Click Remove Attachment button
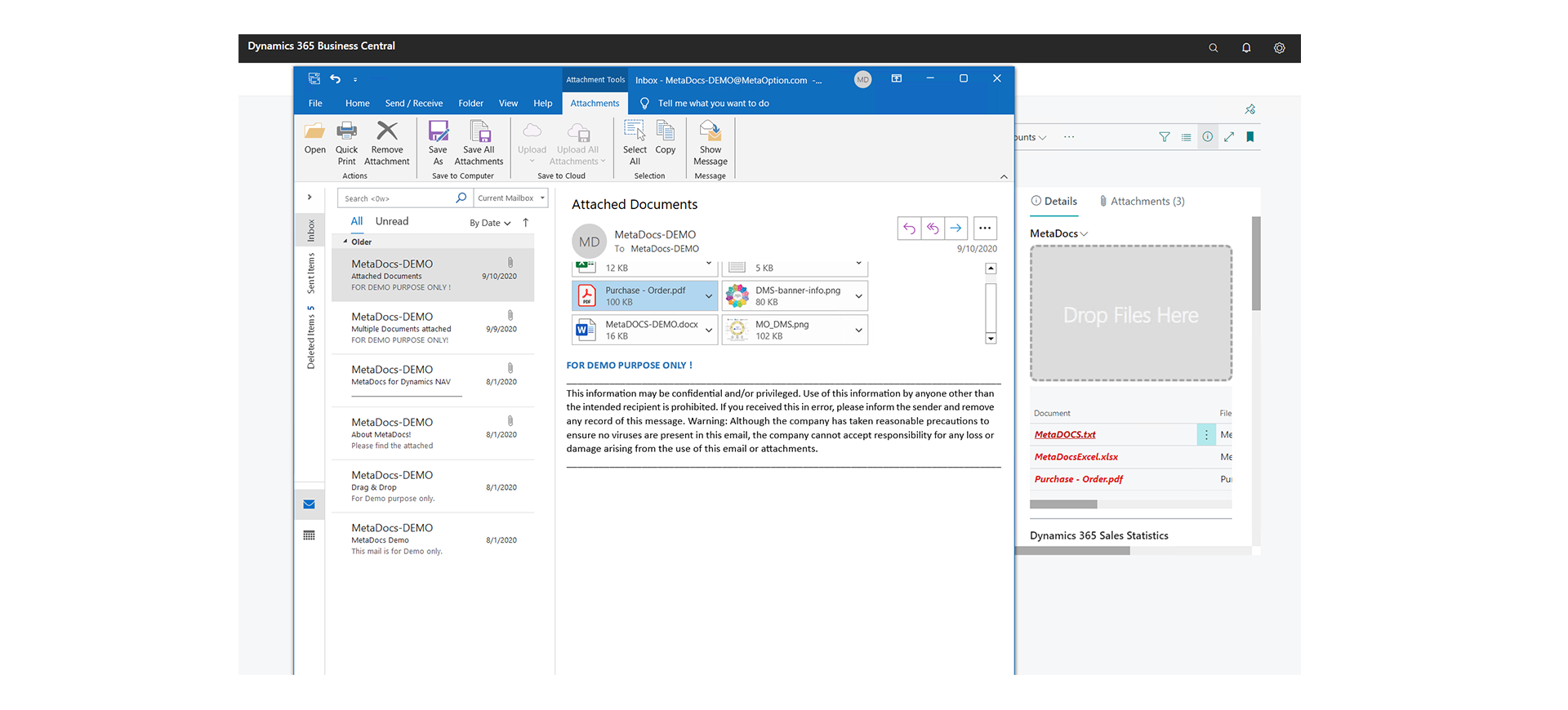1568x710 pixels. click(x=387, y=143)
